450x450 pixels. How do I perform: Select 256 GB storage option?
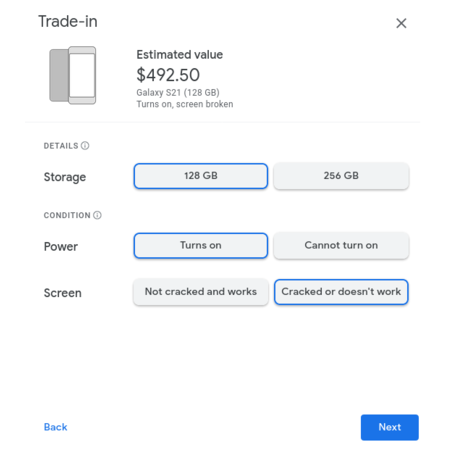(x=341, y=176)
